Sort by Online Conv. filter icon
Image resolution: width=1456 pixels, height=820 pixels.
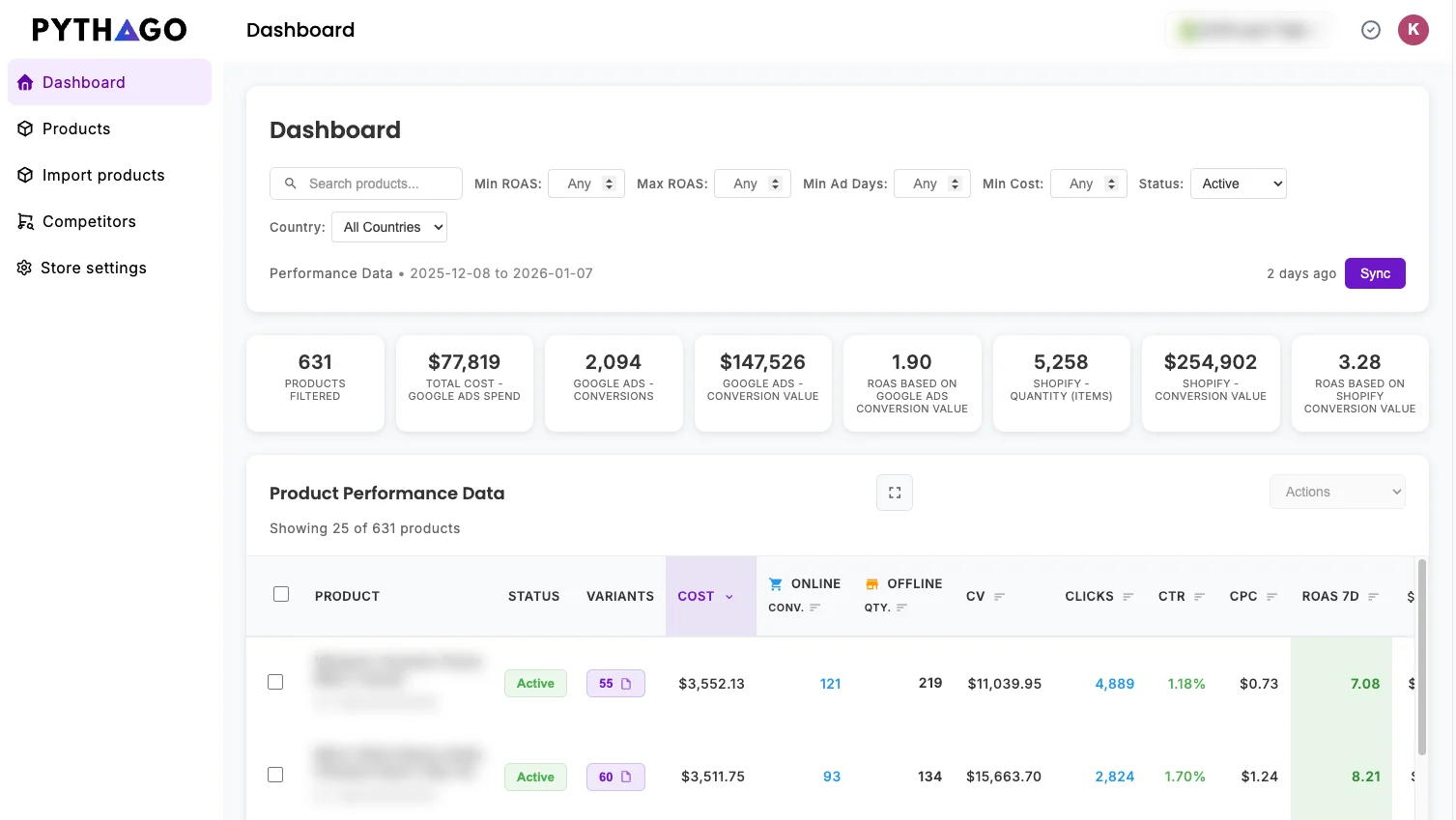point(814,608)
